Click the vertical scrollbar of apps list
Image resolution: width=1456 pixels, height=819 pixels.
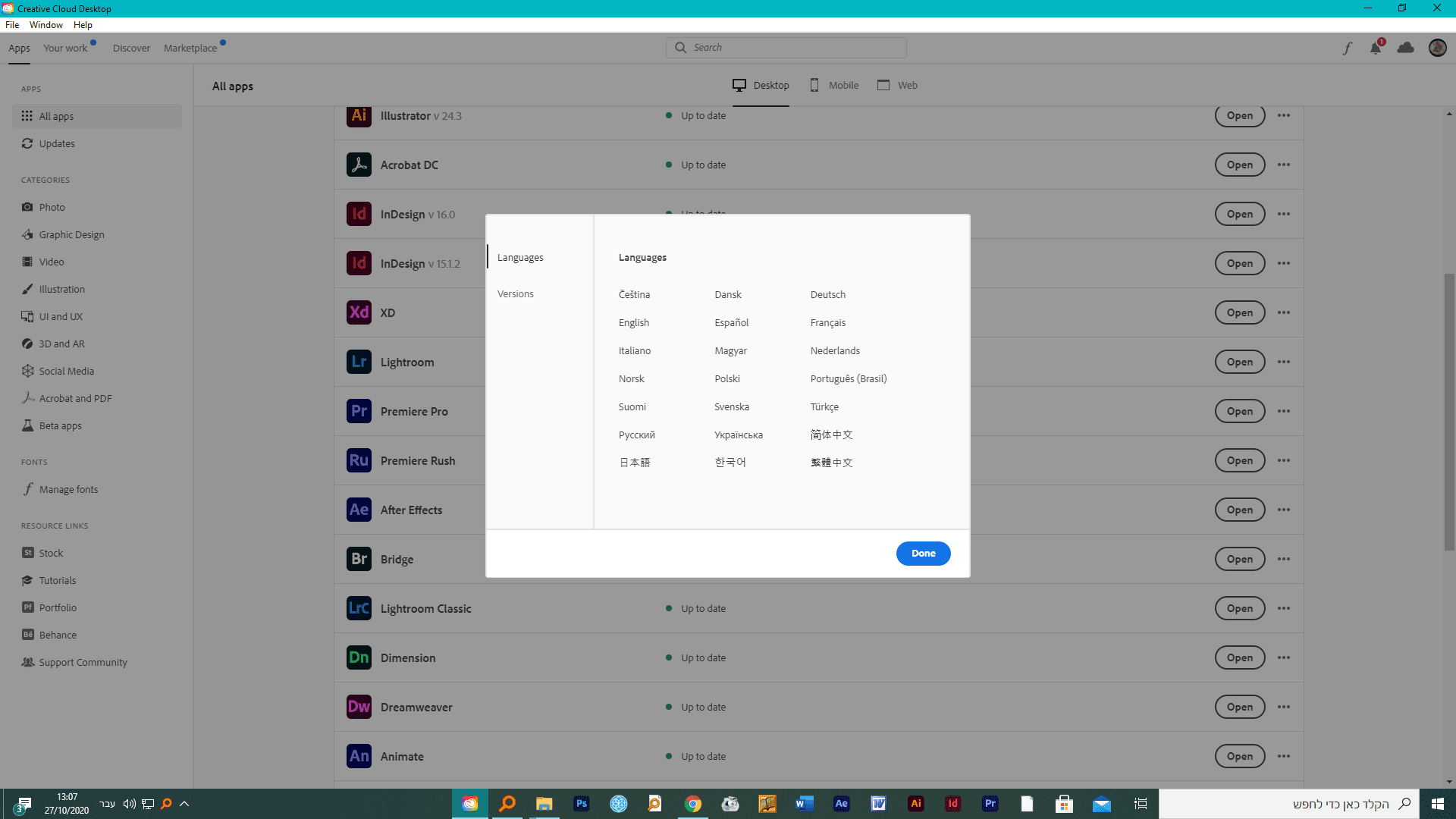1448,409
